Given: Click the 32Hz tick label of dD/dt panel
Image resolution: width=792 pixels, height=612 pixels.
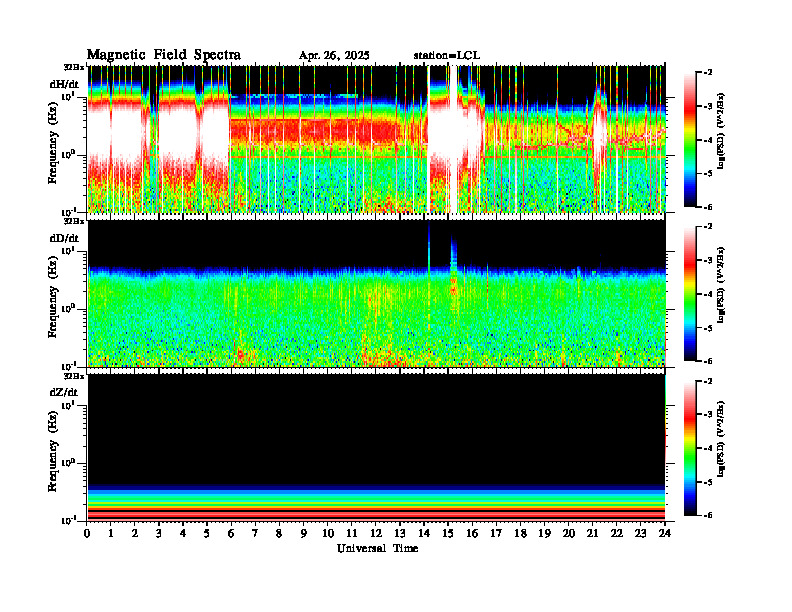Looking at the screenshot, I should pyautogui.click(x=74, y=221).
